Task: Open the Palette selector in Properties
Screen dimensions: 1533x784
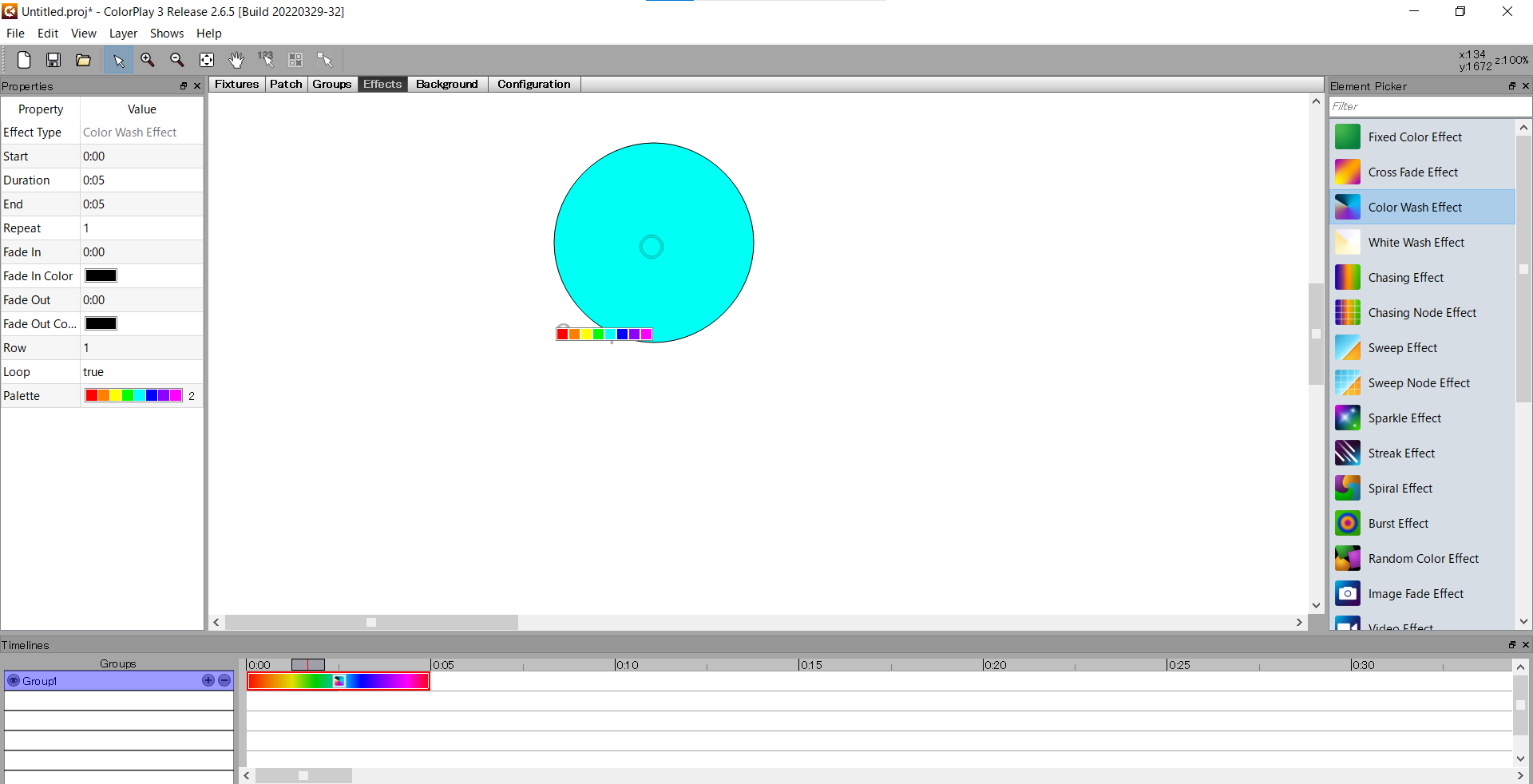Action: (133, 396)
